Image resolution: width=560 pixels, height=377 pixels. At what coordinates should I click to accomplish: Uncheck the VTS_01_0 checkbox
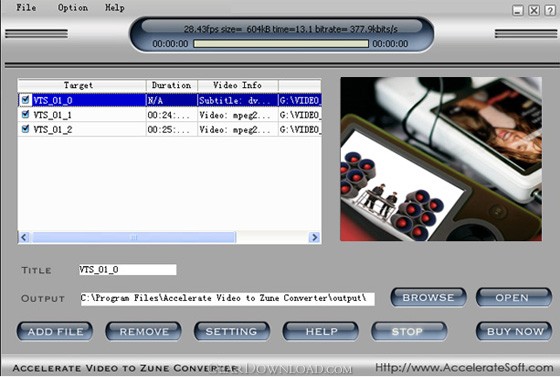(x=25, y=100)
